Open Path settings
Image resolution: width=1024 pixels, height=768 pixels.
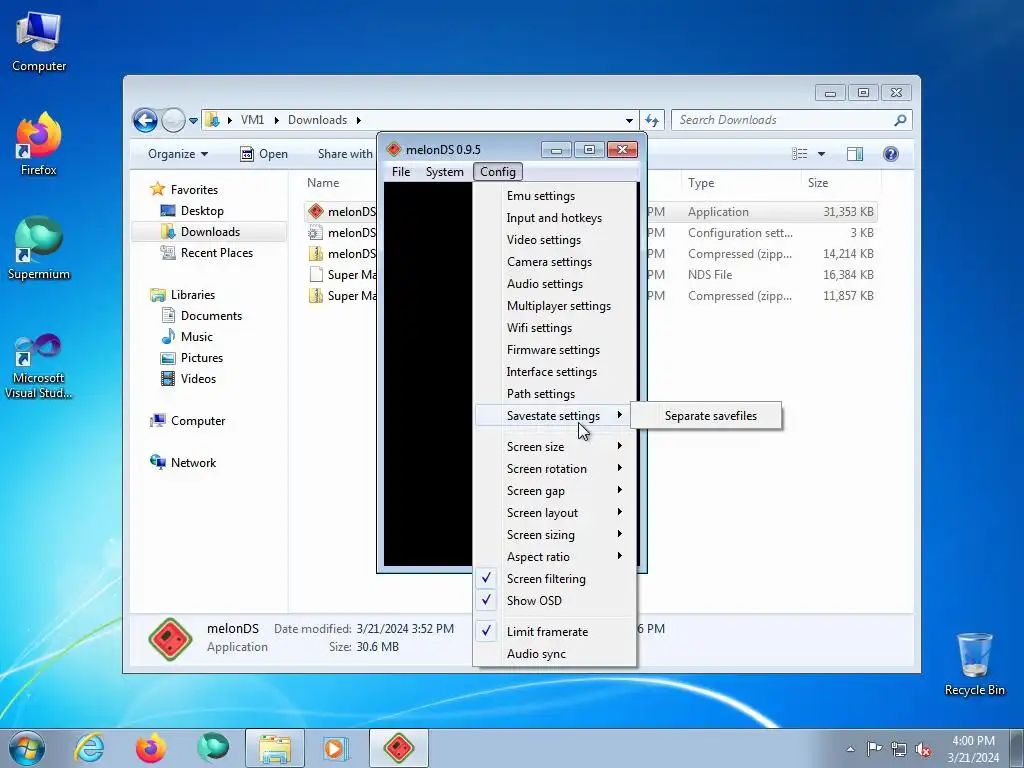point(555,394)
